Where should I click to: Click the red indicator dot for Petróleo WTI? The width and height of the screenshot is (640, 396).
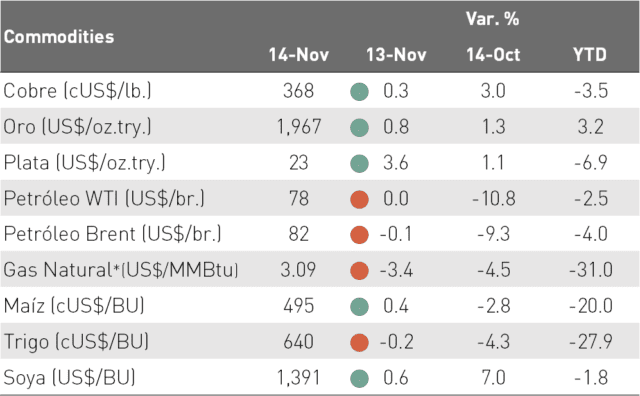[359, 199]
